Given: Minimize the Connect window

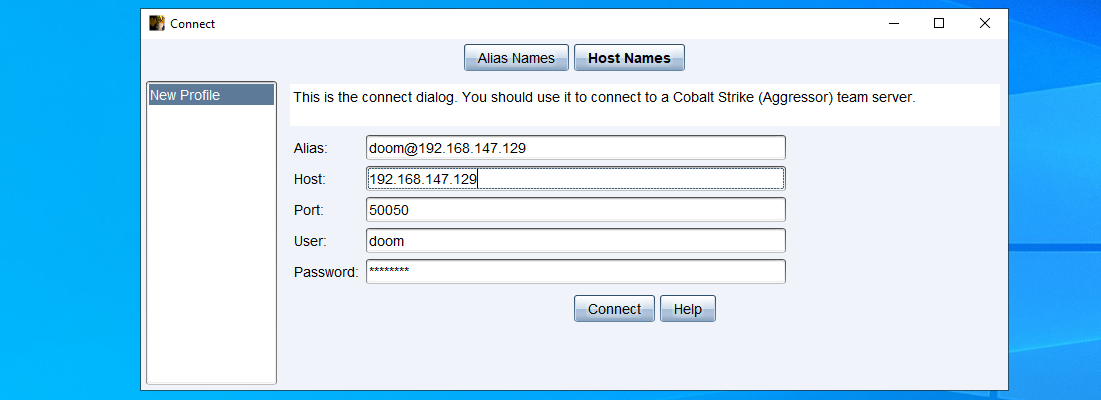Looking at the screenshot, I should pos(892,23).
